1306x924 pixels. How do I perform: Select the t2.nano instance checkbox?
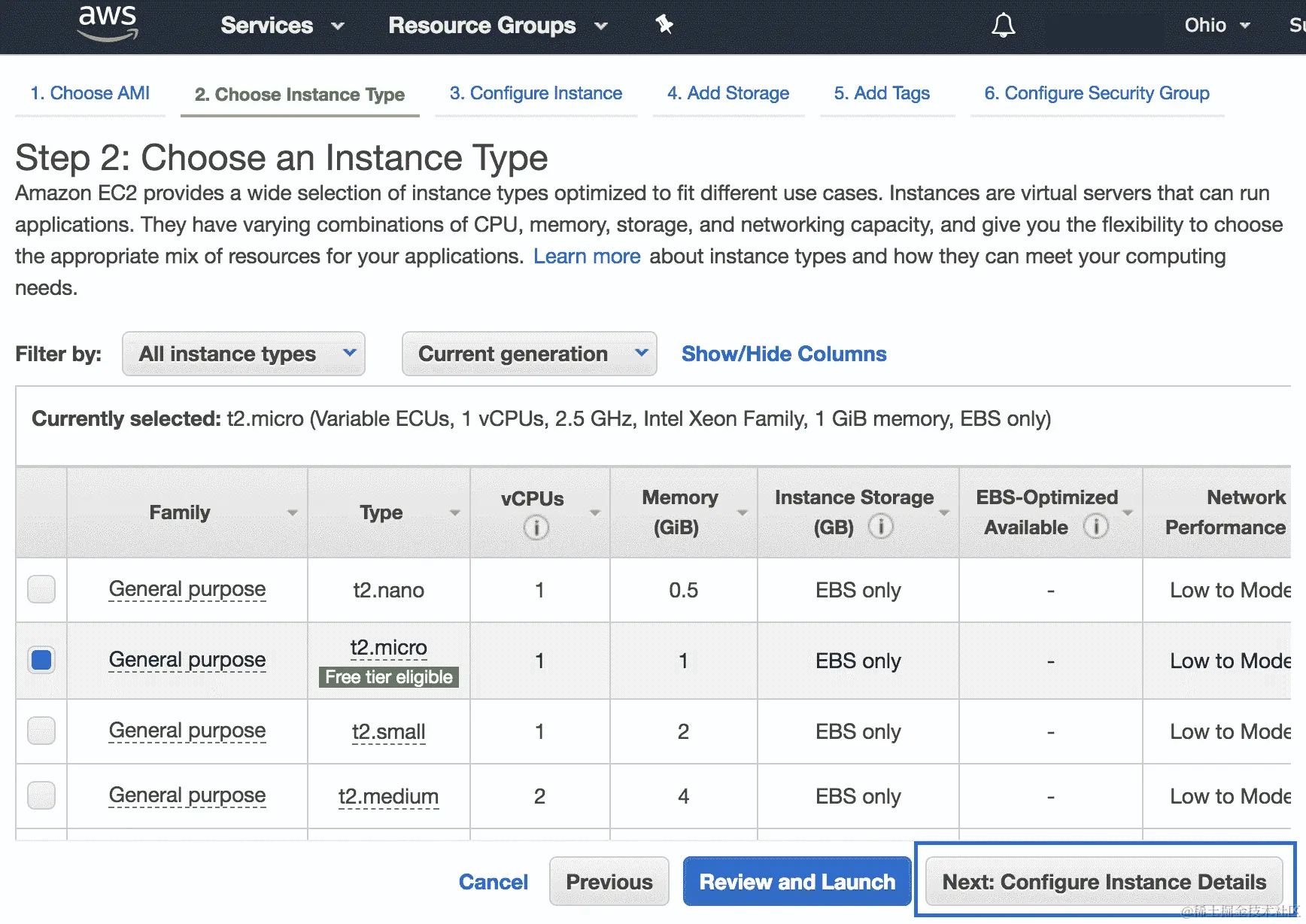coord(41,589)
